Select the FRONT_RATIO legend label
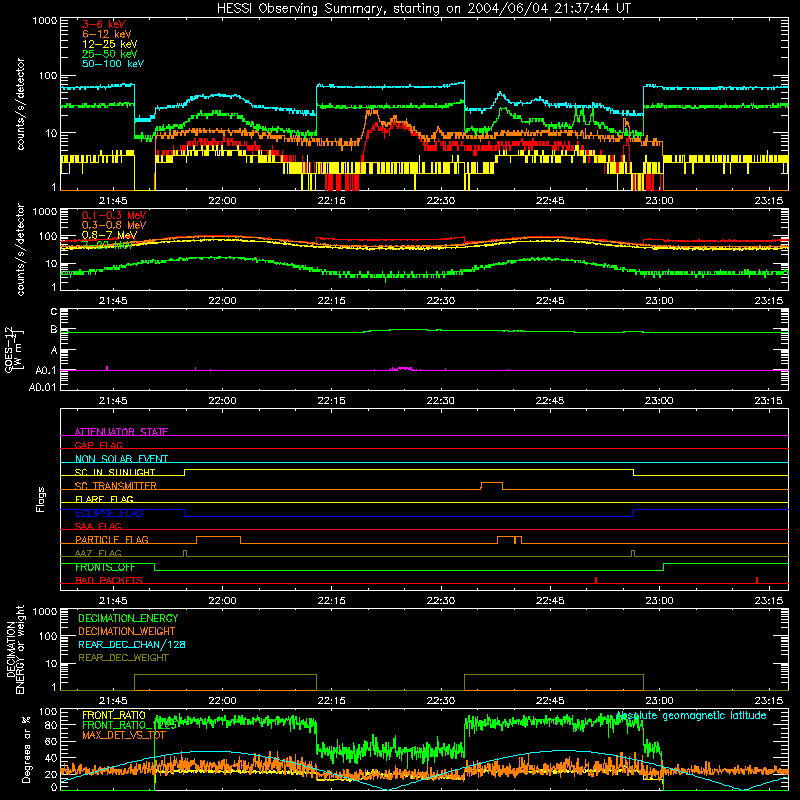 click(x=114, y=715)
